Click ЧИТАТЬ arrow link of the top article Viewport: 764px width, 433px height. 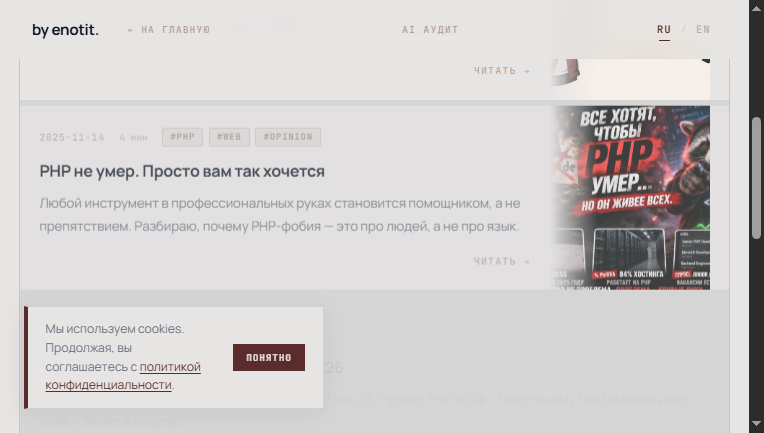pyautogui.click(x=502, y=71)
